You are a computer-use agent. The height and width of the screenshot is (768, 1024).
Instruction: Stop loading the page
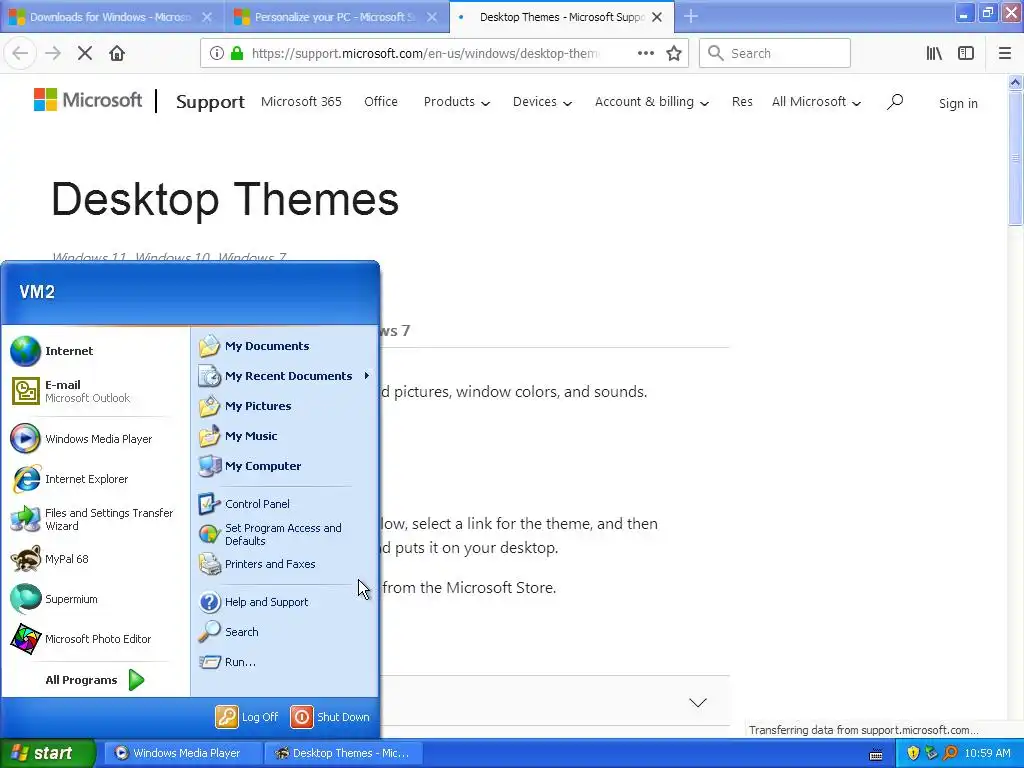click(x=85, y=53)
